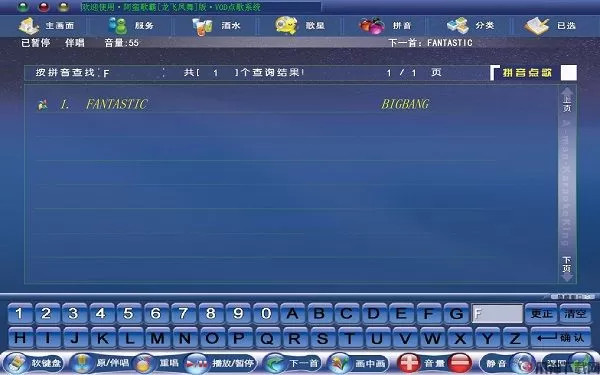Viewport: 600px width, 375px height.
Task: Tap the 1 key on the on-screen keyboard
Action: point(19,314)
